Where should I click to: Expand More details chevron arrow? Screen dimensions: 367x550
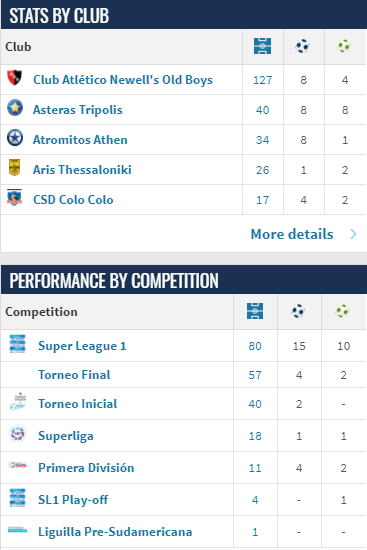coord(353,234)
